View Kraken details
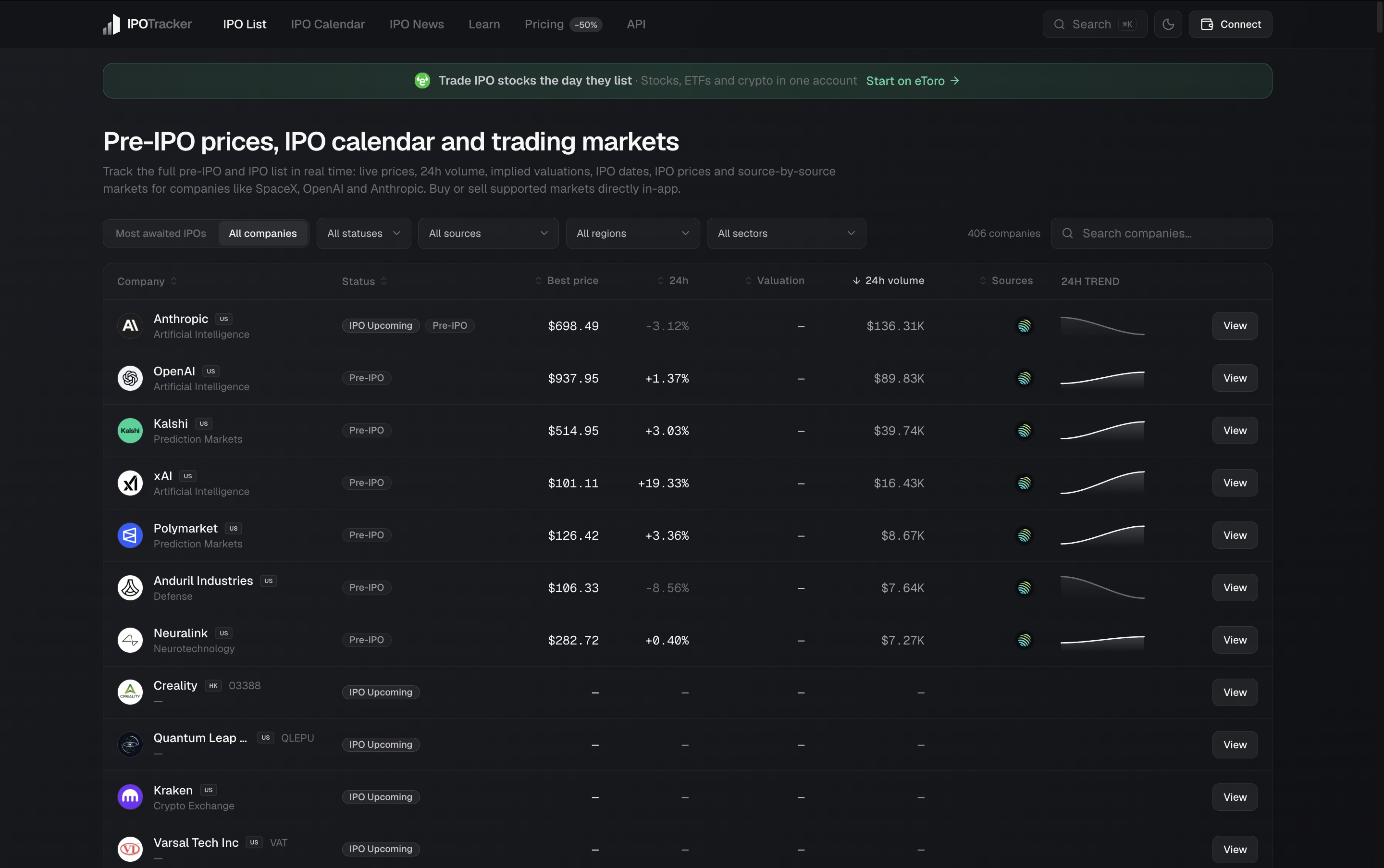The height and width of the screenshot is (868, 1384). [1235, 797]
